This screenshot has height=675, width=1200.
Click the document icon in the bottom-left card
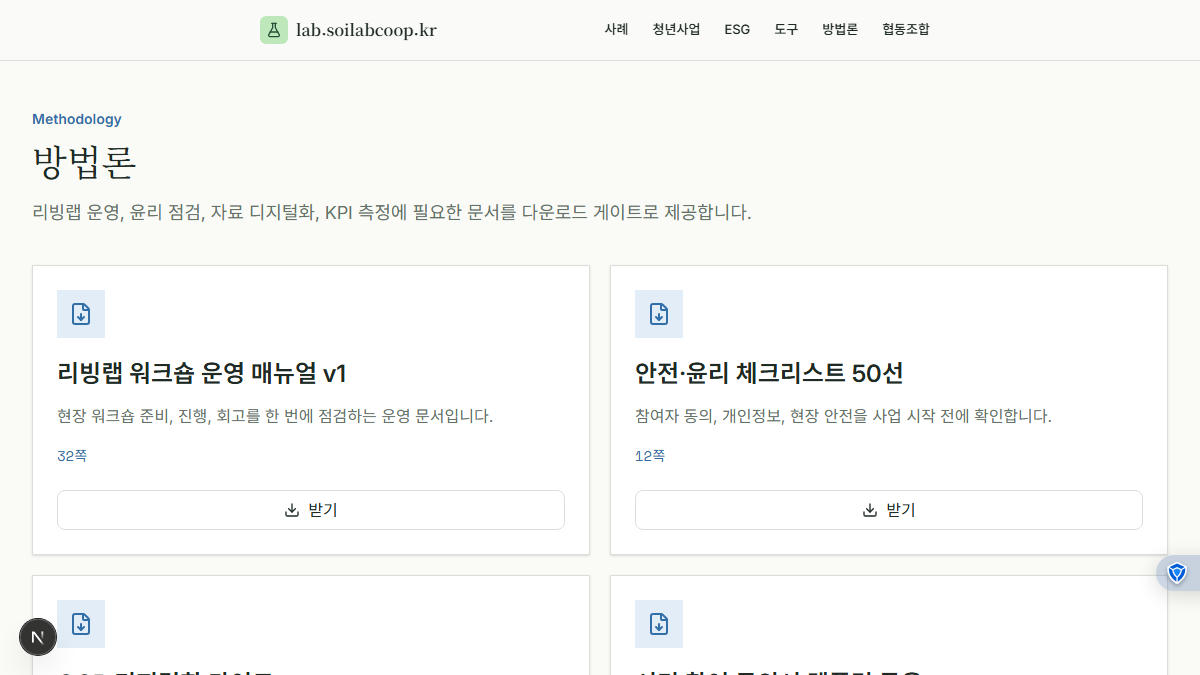tap(81, 624)
